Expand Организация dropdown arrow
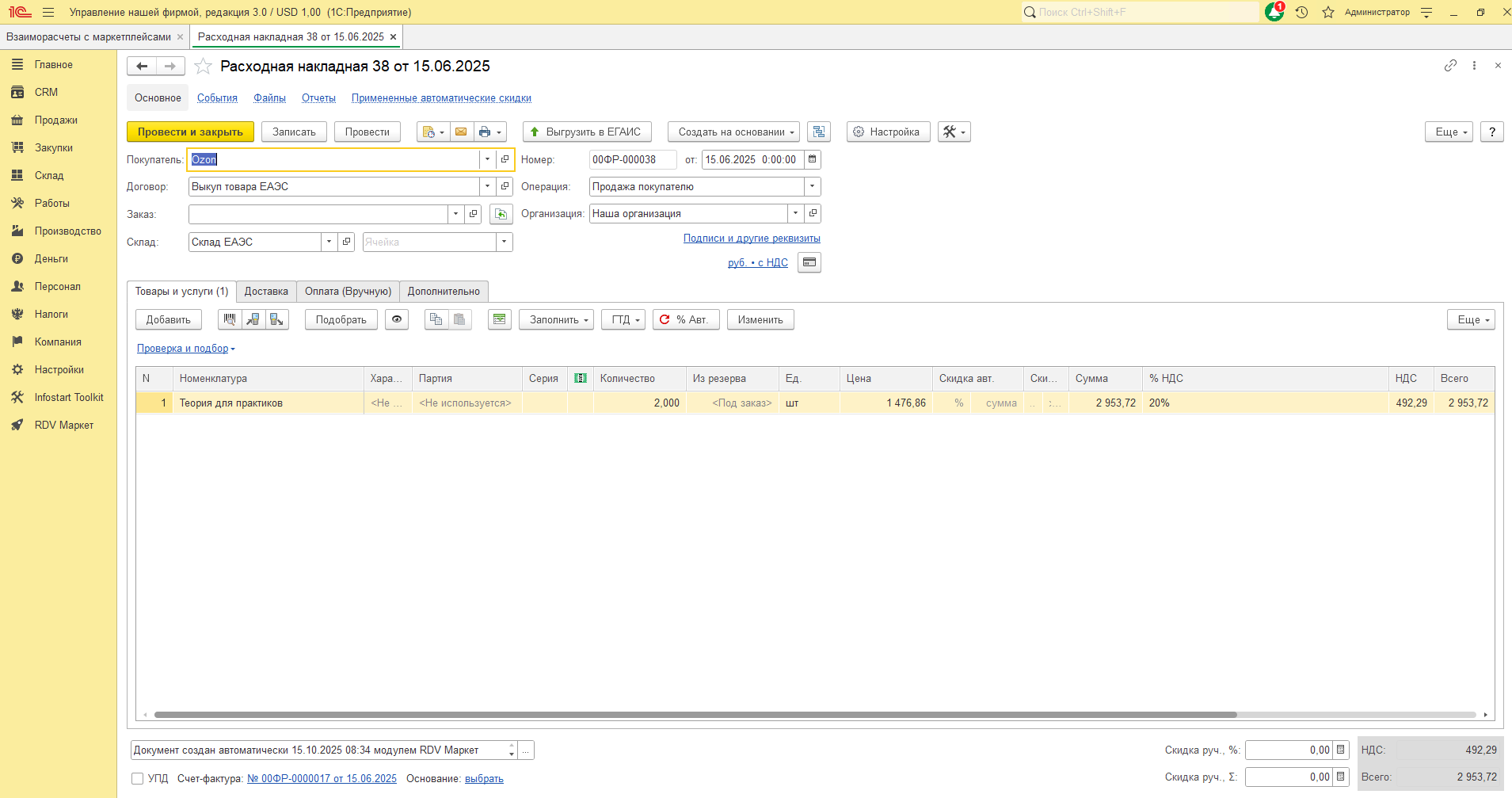 point(795,214)
